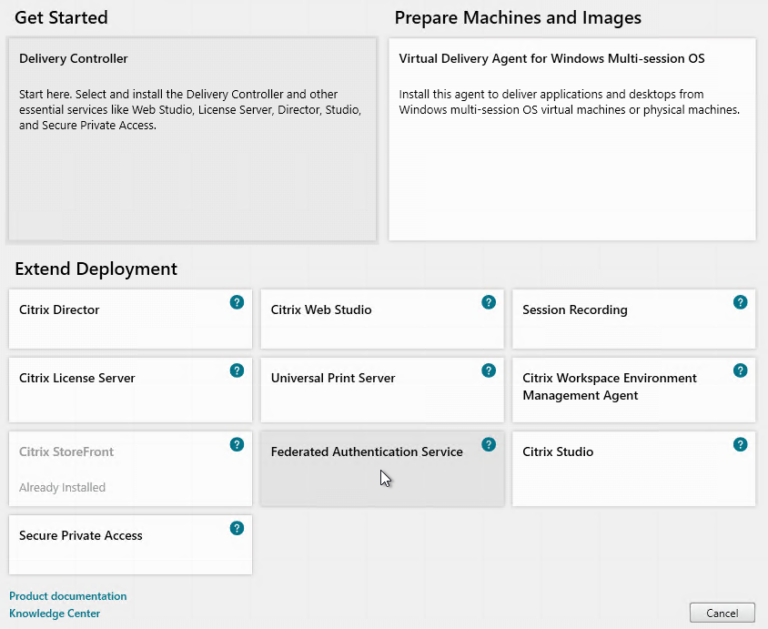Click Session Recording help question mark
This screenshot has height=629, width=768.
coord(740,302)
